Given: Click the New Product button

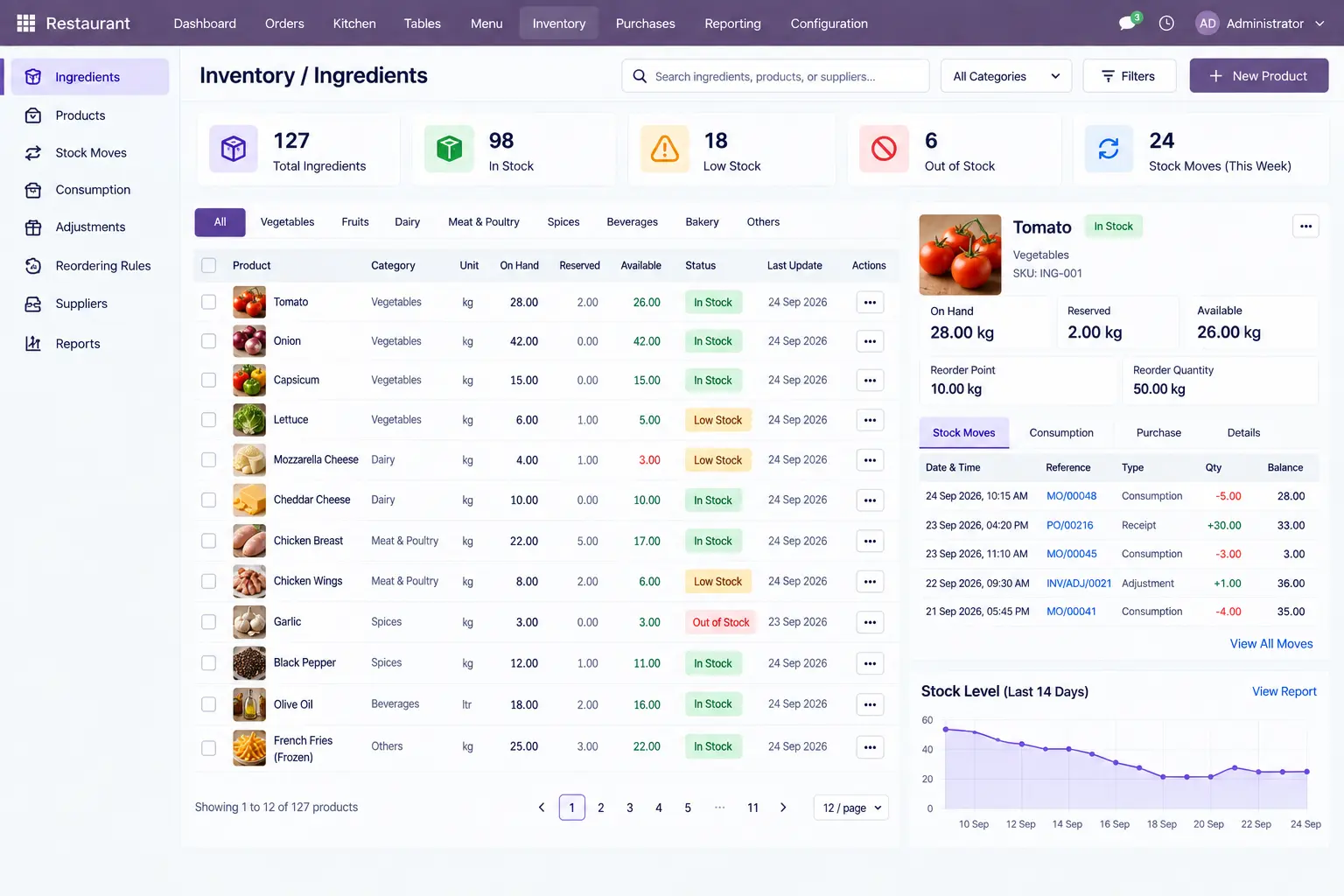Looking at the screenshot, I should [1259, 76].
